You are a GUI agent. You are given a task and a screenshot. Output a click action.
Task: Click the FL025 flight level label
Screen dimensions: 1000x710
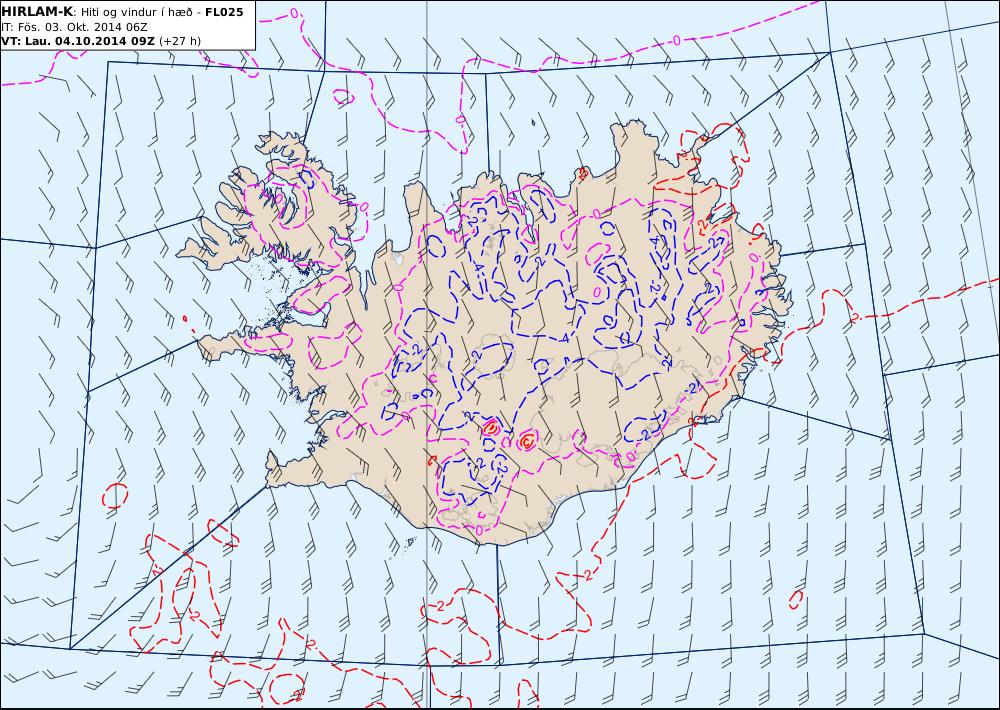pyautogui.click(x=224, y=12)
